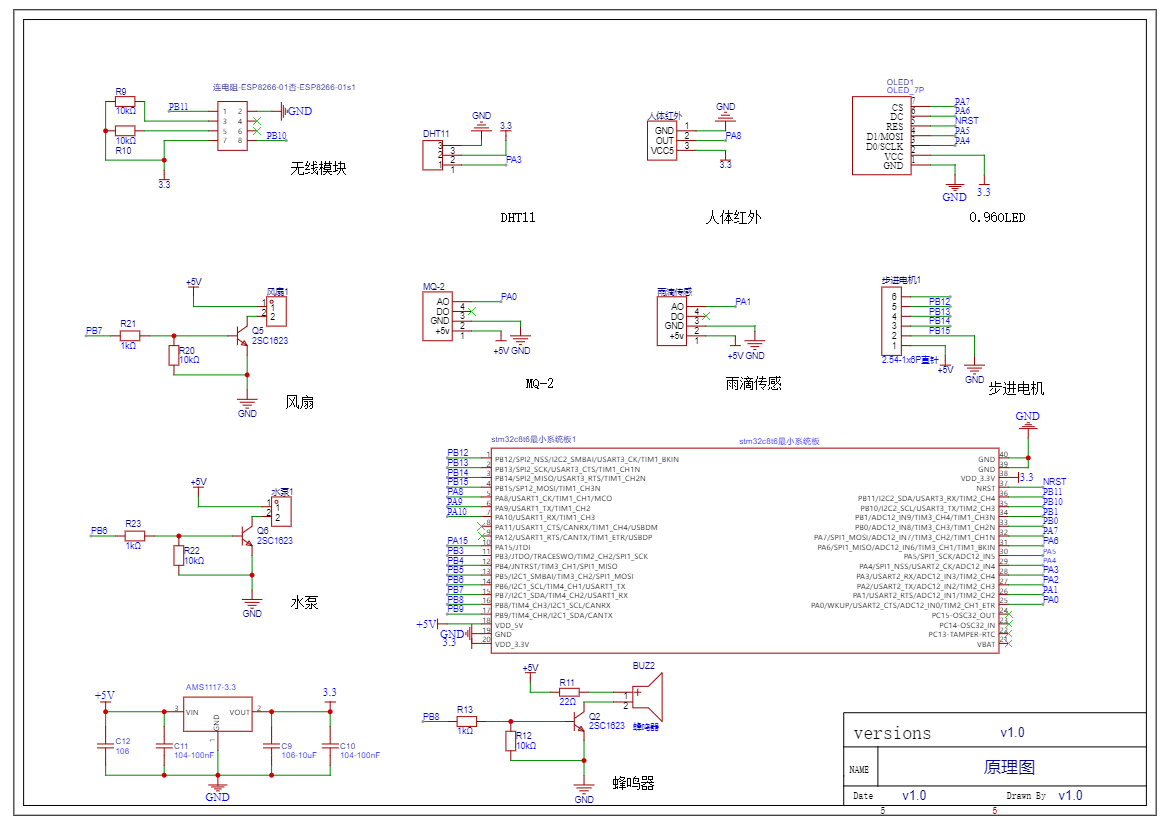Viewport: 1170px width, 825px height.
Task: Select capacitor C12 symbol
Action: pyautogui.click(x=105, y=744)
